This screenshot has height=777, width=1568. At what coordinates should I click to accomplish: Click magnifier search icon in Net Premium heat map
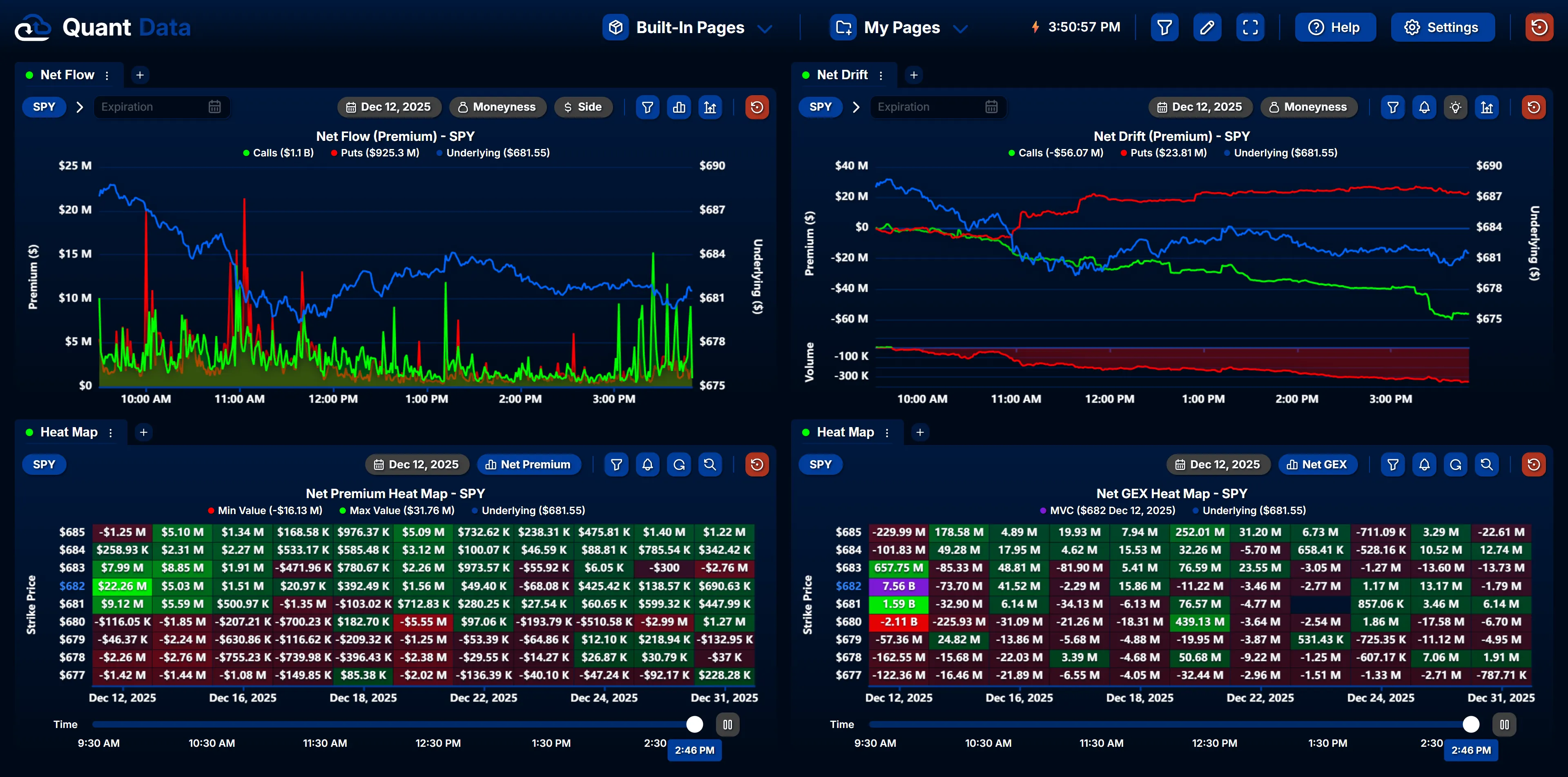click(x=710, y=465)
